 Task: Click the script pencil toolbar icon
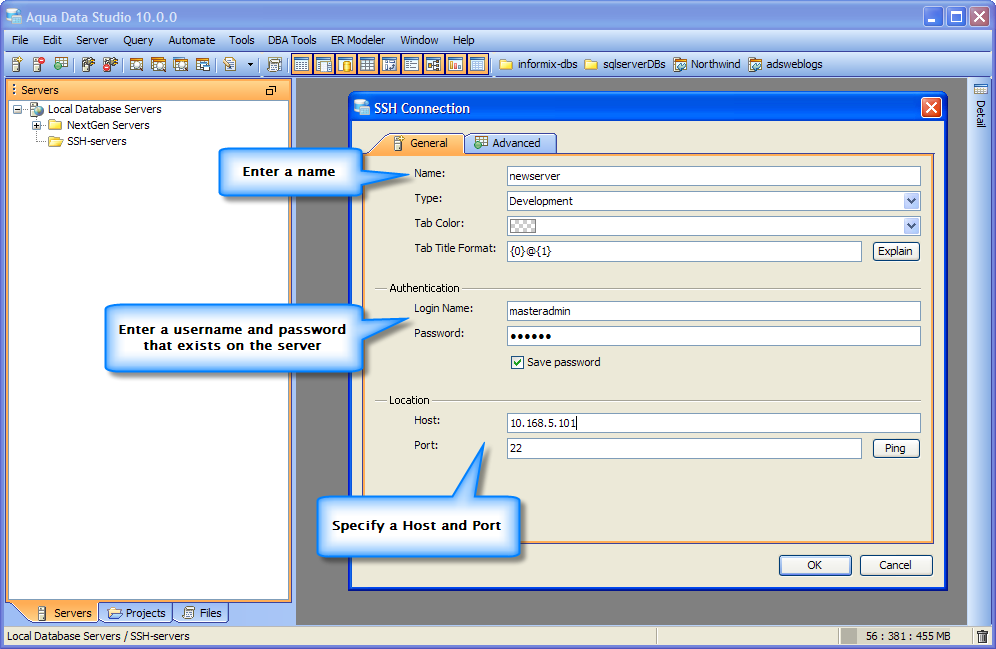pos(229,64)
